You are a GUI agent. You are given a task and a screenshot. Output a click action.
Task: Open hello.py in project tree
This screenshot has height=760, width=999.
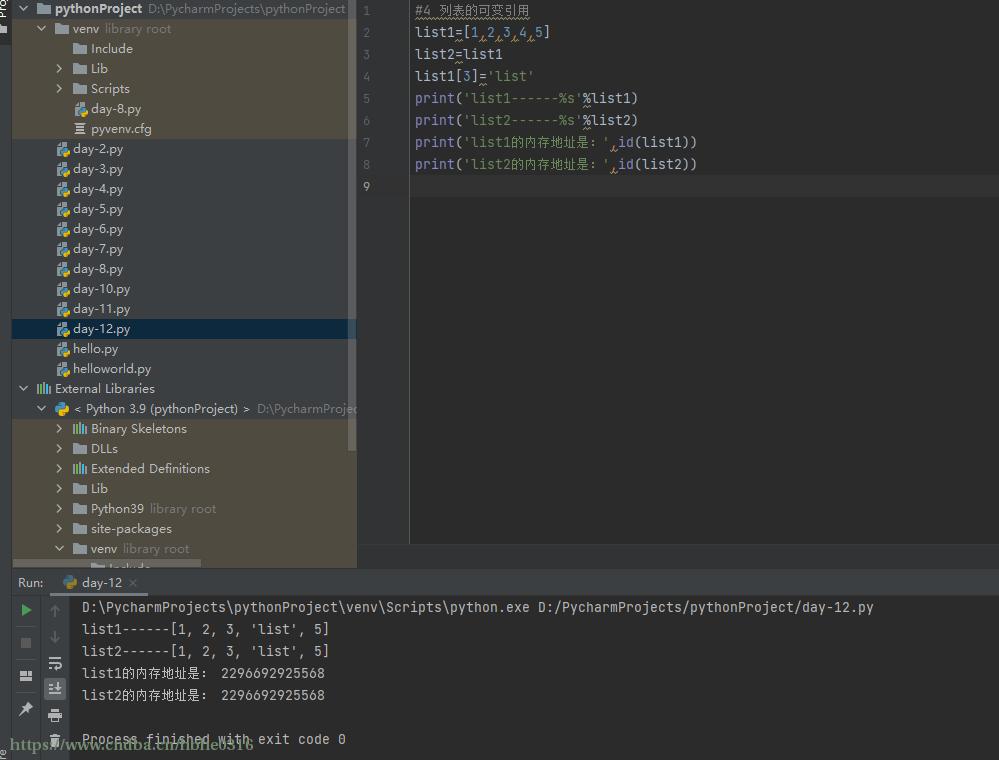95,348
